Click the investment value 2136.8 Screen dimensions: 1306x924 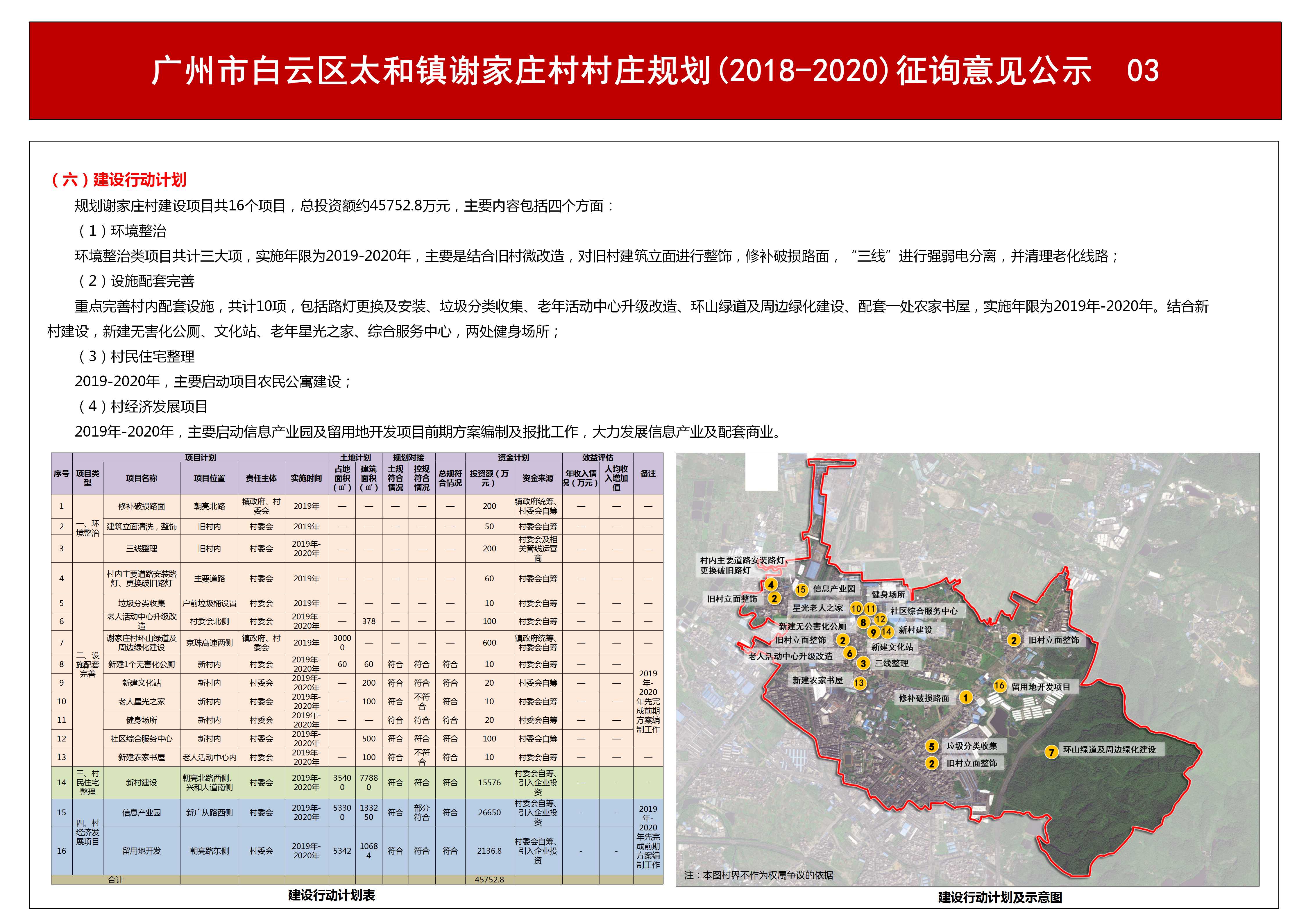[489, 851]
